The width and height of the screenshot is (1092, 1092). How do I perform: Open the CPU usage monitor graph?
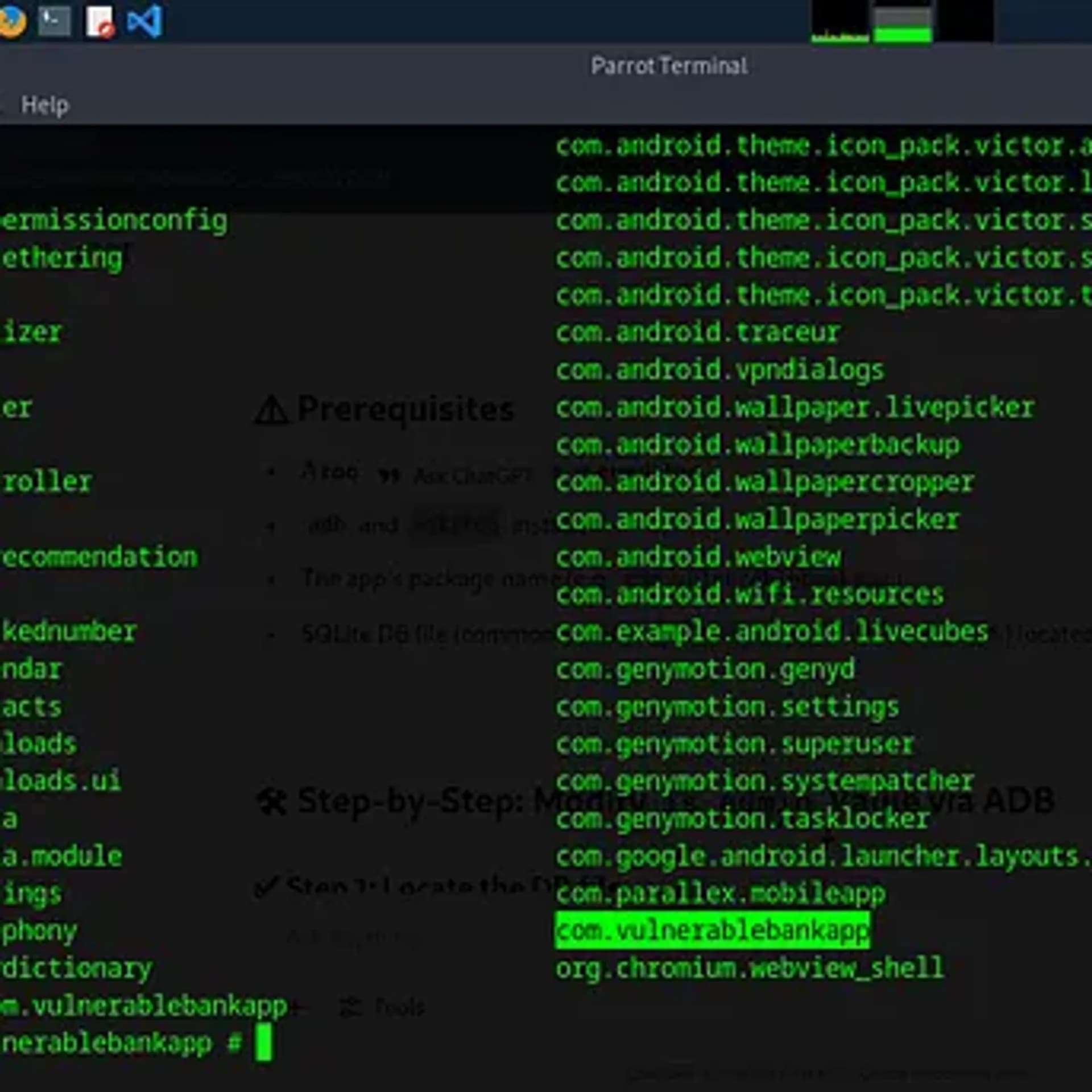coord(839,21)
